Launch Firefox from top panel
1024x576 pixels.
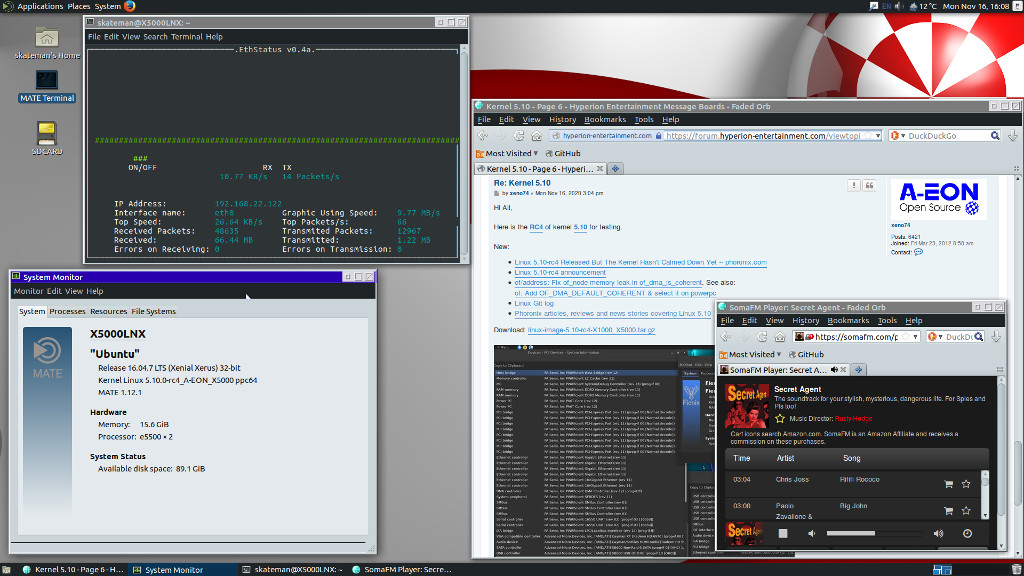(130, 6)
